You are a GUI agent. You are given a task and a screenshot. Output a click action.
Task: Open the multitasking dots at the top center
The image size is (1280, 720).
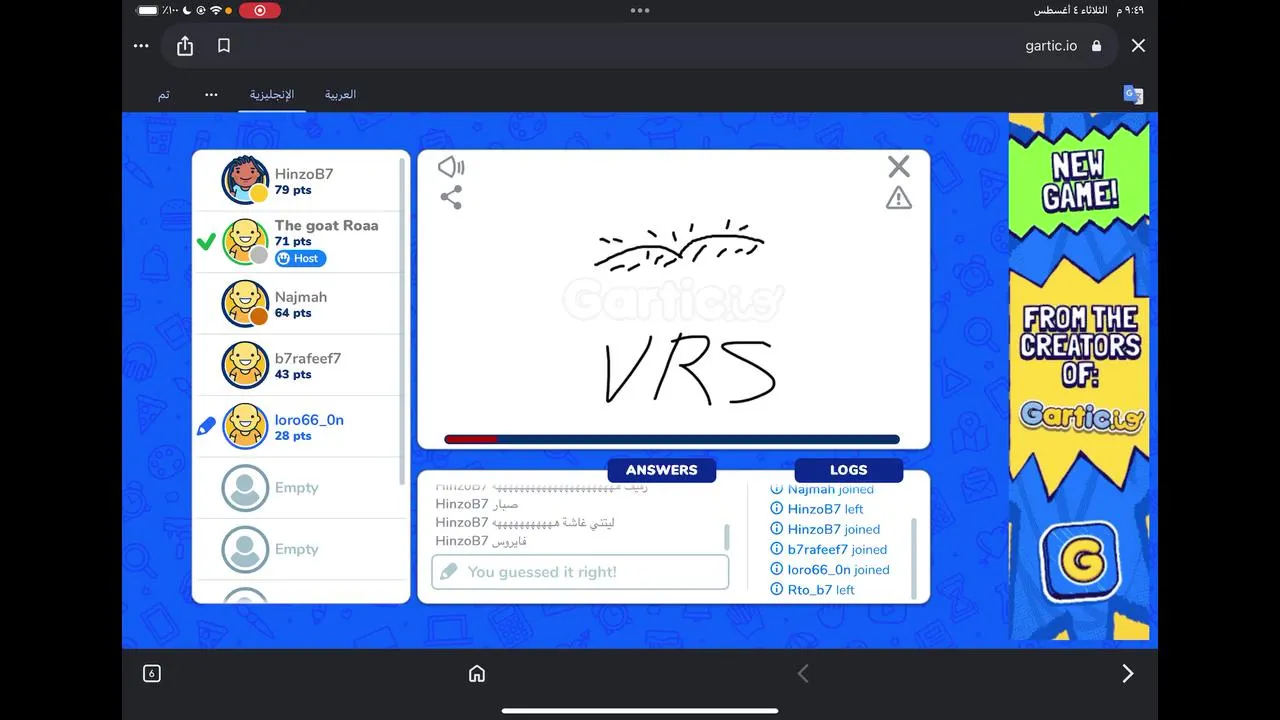(x=640, y=10)
